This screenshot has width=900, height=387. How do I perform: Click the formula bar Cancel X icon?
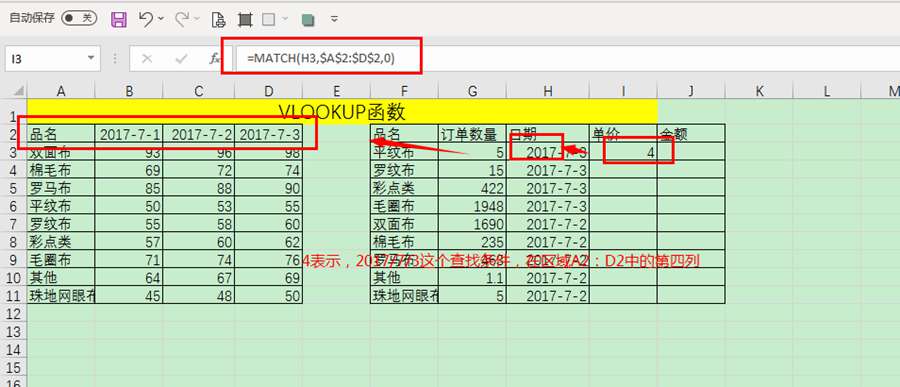tap(146, 59)
